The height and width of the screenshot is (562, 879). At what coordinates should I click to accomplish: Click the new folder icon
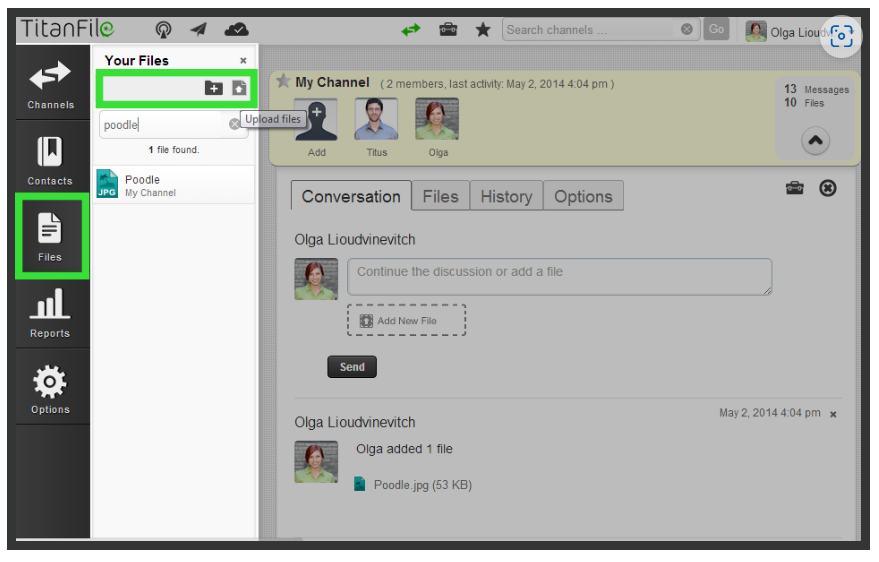pos(214,88)
